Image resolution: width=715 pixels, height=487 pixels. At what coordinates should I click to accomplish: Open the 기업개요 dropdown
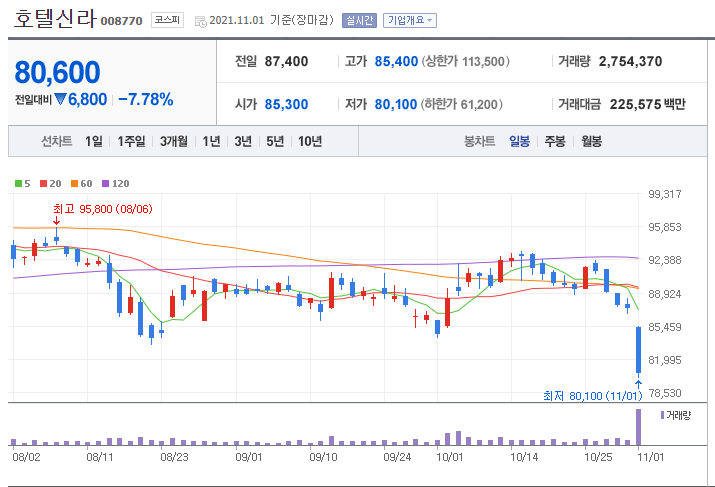pyautogui.click(x=409, y=20)
